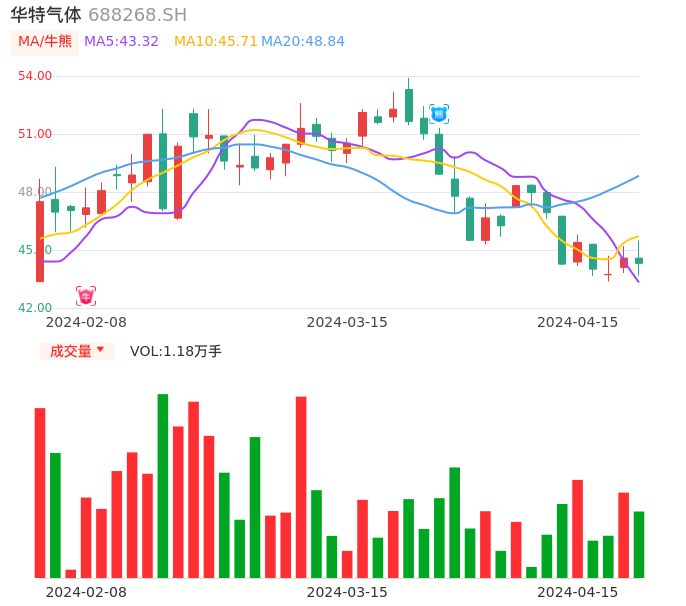Viewport: 686px width, 606px height.
Task: Click the stock name 华特气体
Action: point(46,15)
